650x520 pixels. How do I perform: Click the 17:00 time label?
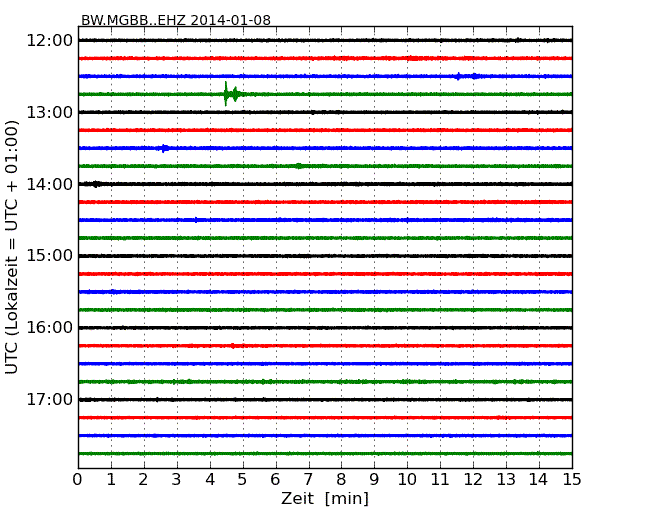coord(50,400)
